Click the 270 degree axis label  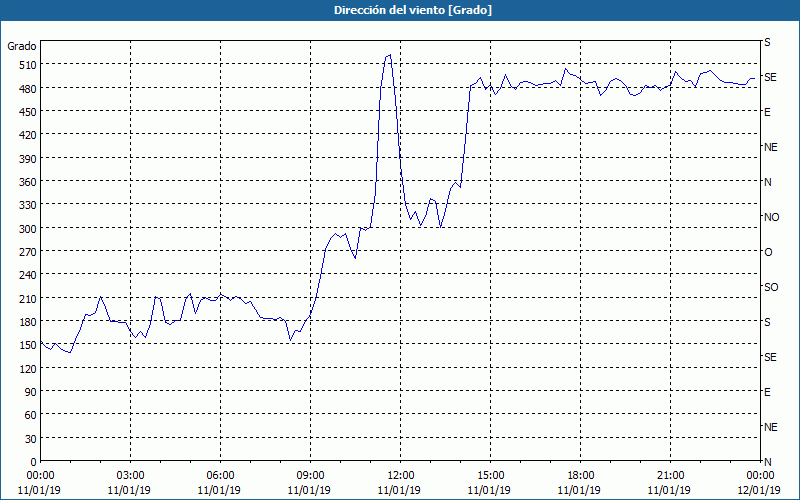pyautogui.click(x=28, y=253)
